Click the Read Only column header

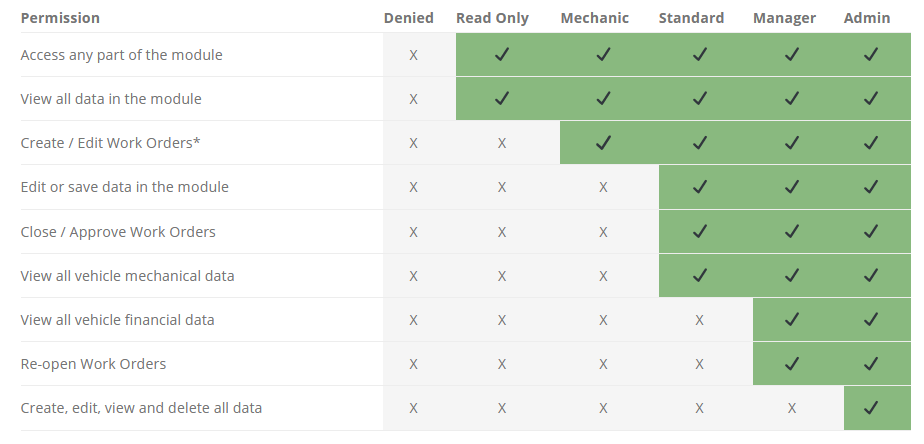[492, 18]
